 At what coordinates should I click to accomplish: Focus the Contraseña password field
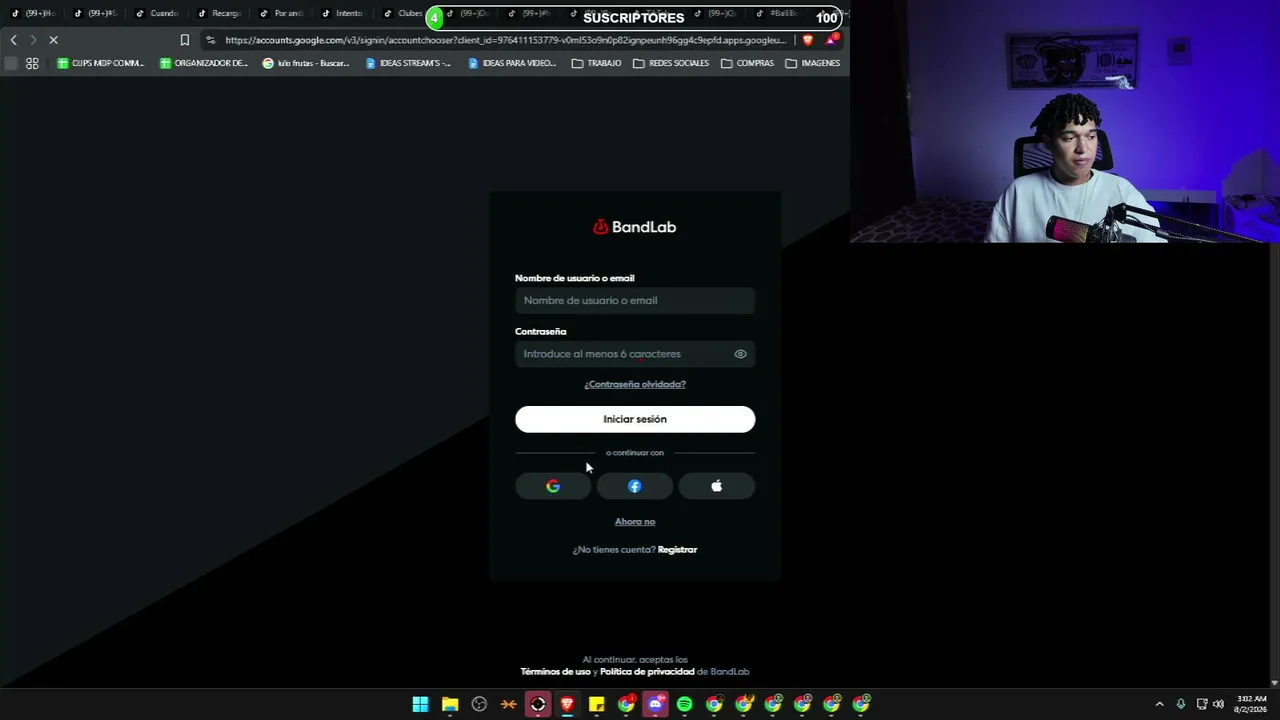(x=635, y=354)
